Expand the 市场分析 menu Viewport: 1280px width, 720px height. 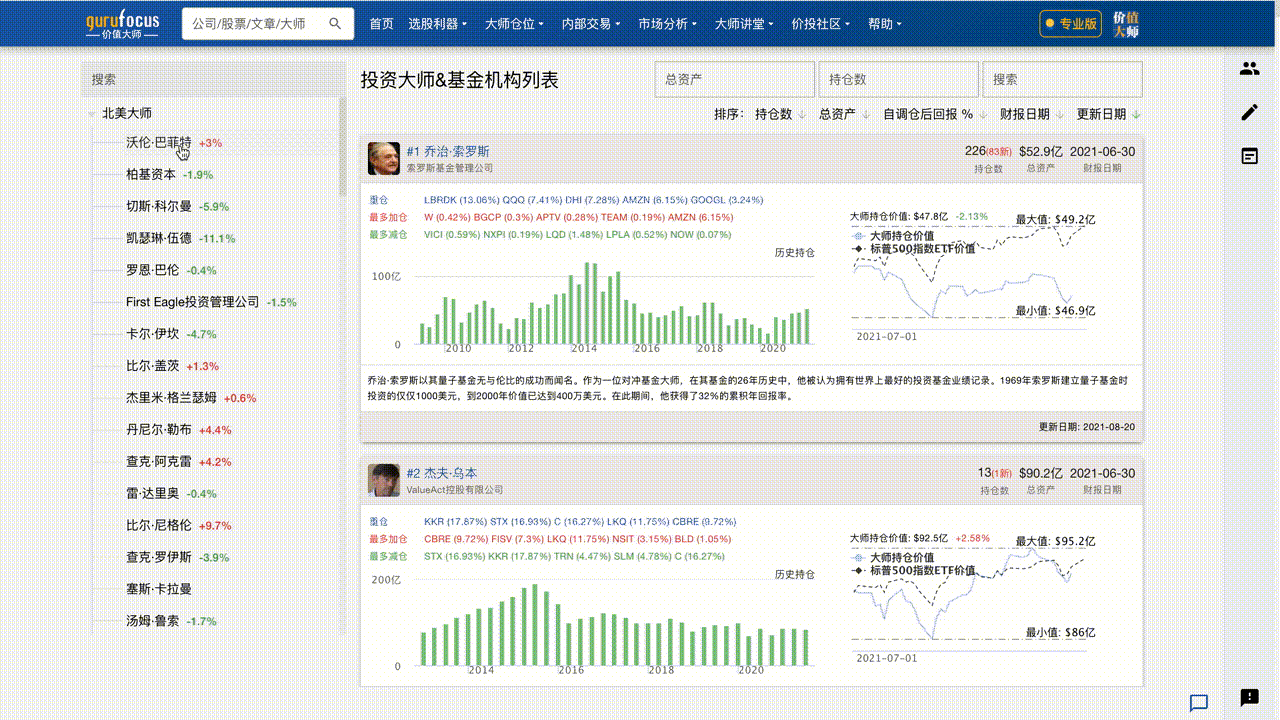(x=669, y=24)
